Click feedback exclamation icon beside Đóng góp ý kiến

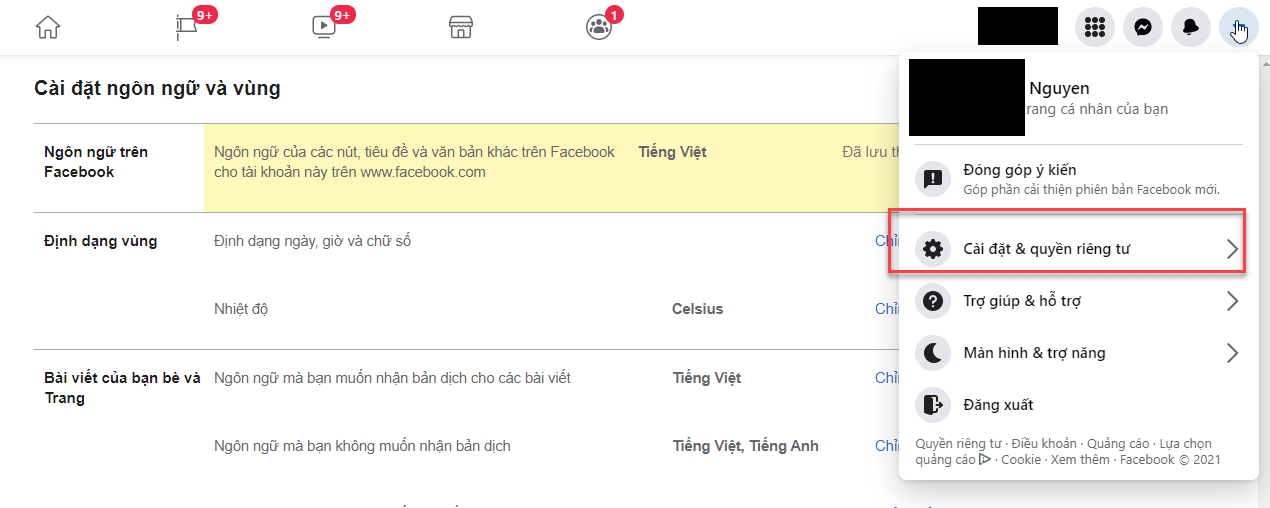933,179
